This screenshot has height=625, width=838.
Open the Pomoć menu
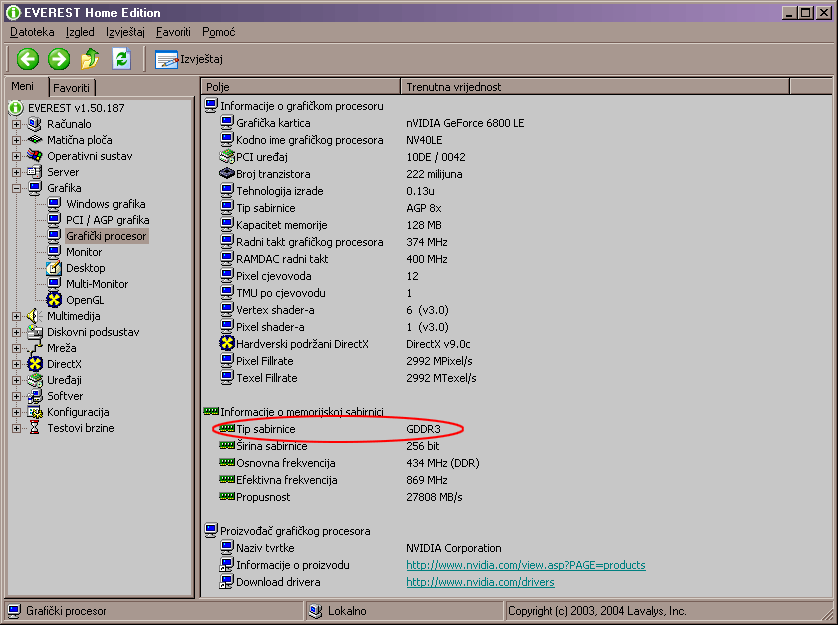pos(218,32)
